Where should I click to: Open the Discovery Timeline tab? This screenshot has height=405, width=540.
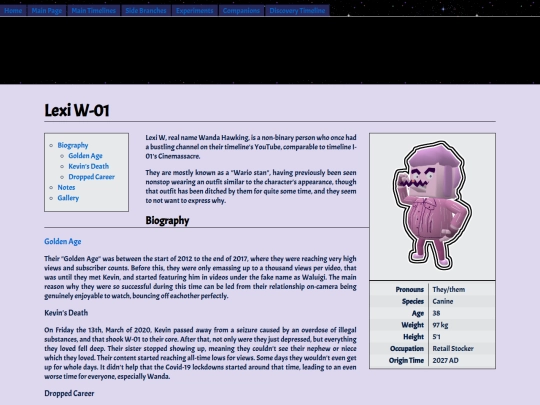tap(297, 11)
